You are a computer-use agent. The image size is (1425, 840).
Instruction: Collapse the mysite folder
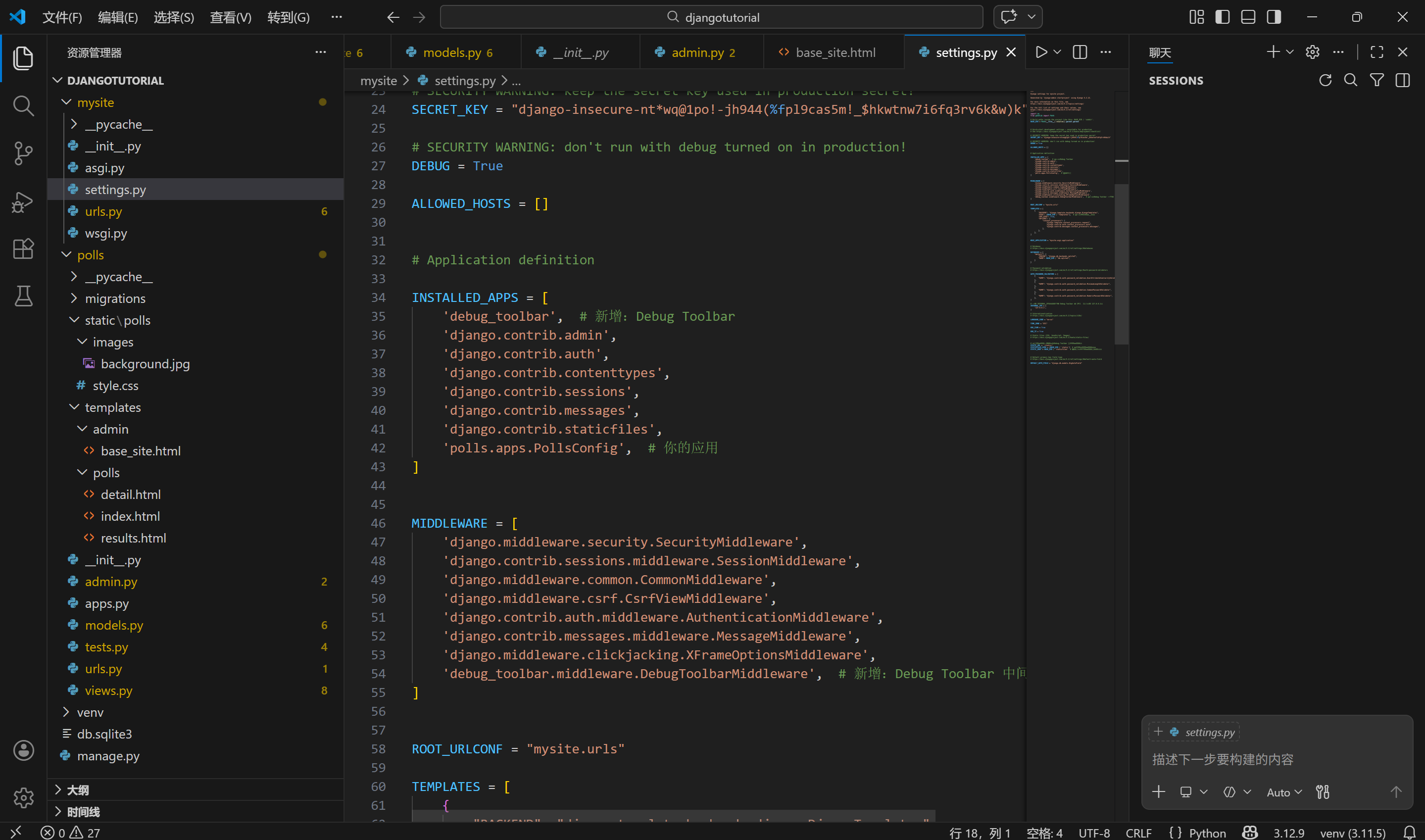coord(95,102)
